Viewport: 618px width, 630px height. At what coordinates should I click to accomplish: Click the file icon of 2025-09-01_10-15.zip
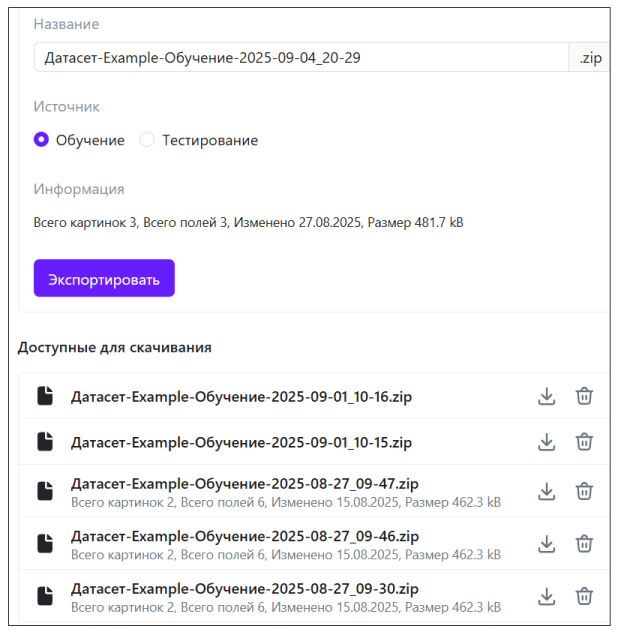coord(45,442)
